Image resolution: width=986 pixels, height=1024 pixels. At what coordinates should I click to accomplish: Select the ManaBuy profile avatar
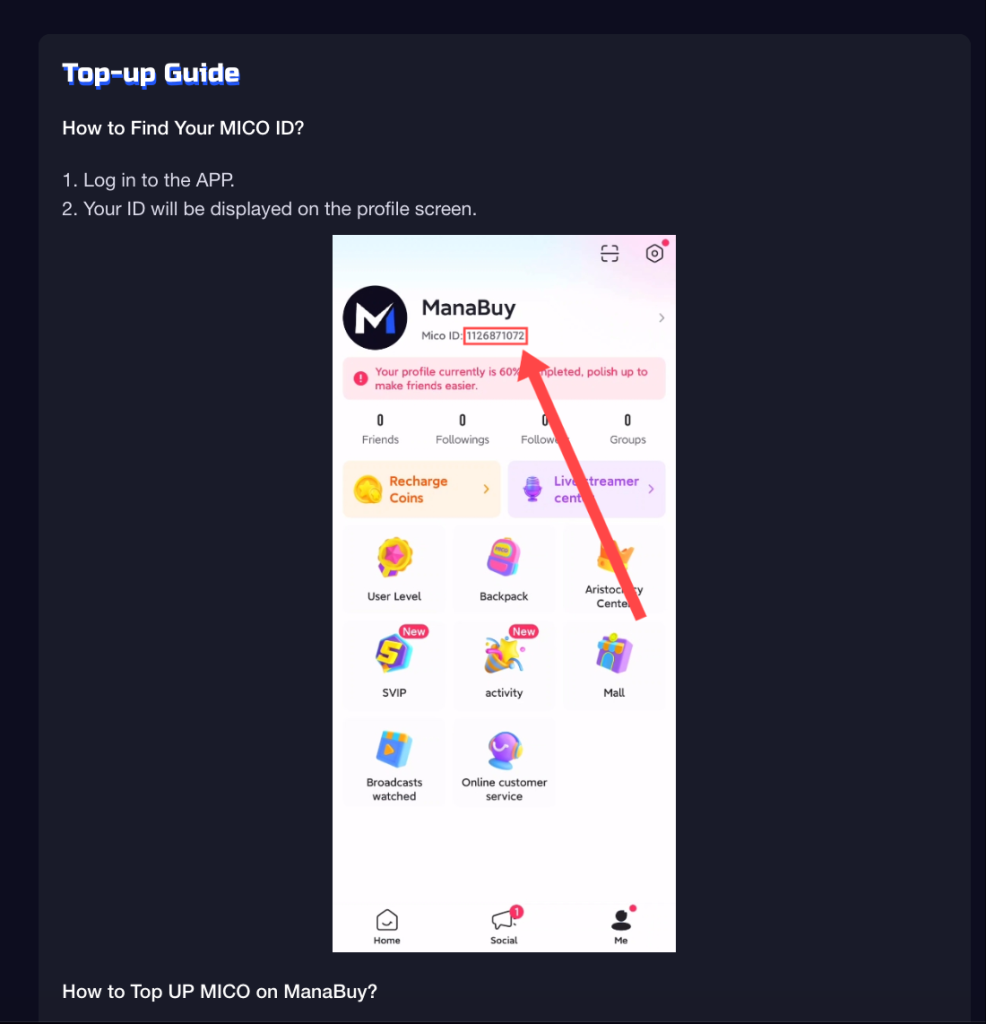click(x=375, y=318)
